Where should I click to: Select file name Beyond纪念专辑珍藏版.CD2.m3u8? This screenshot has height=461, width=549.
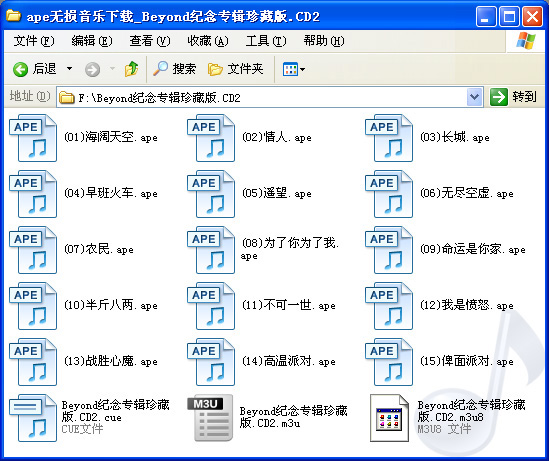pyautogui.click(x=471, y=411)
